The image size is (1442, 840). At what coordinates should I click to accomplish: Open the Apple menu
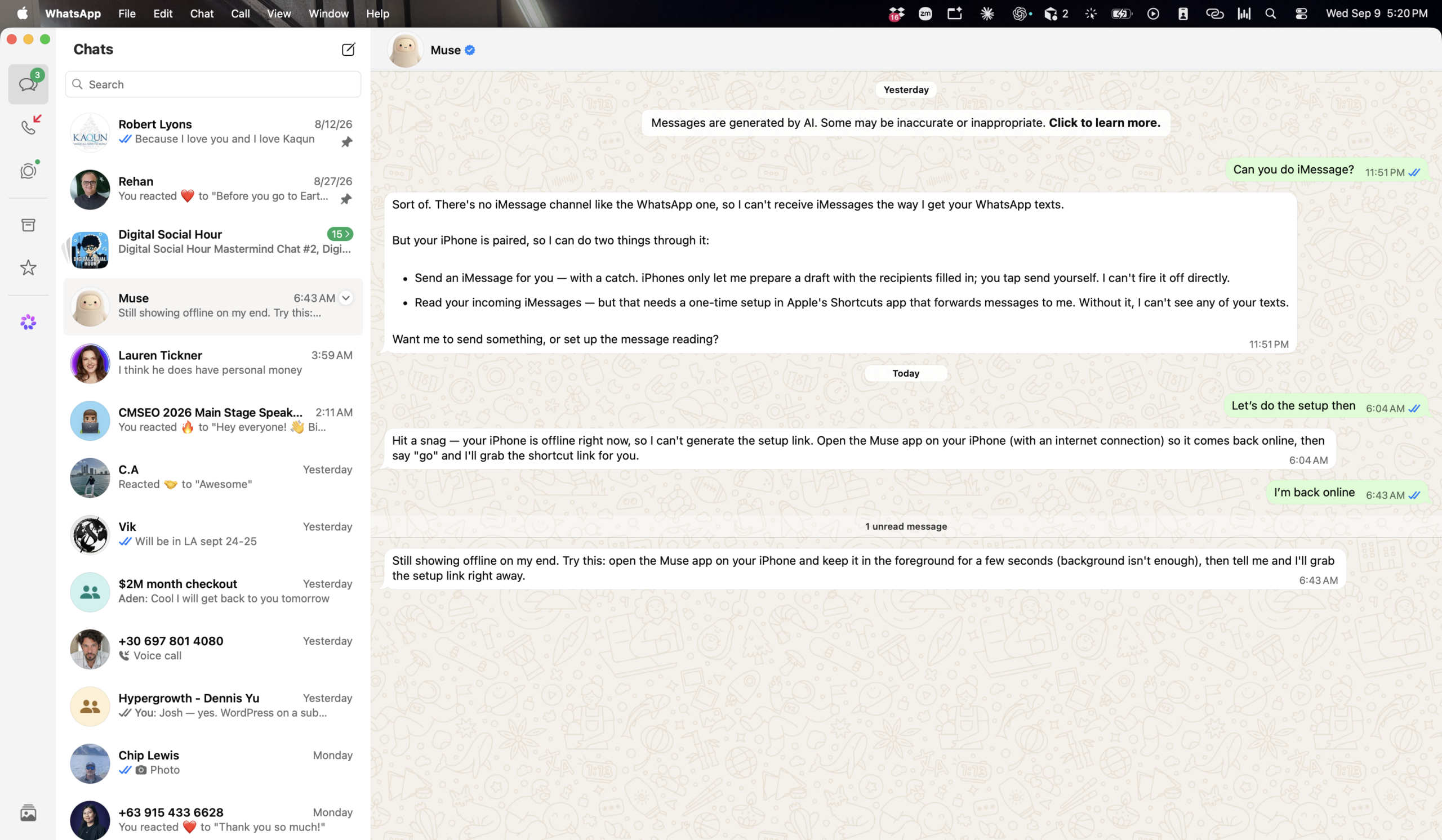tap(23, 13)
